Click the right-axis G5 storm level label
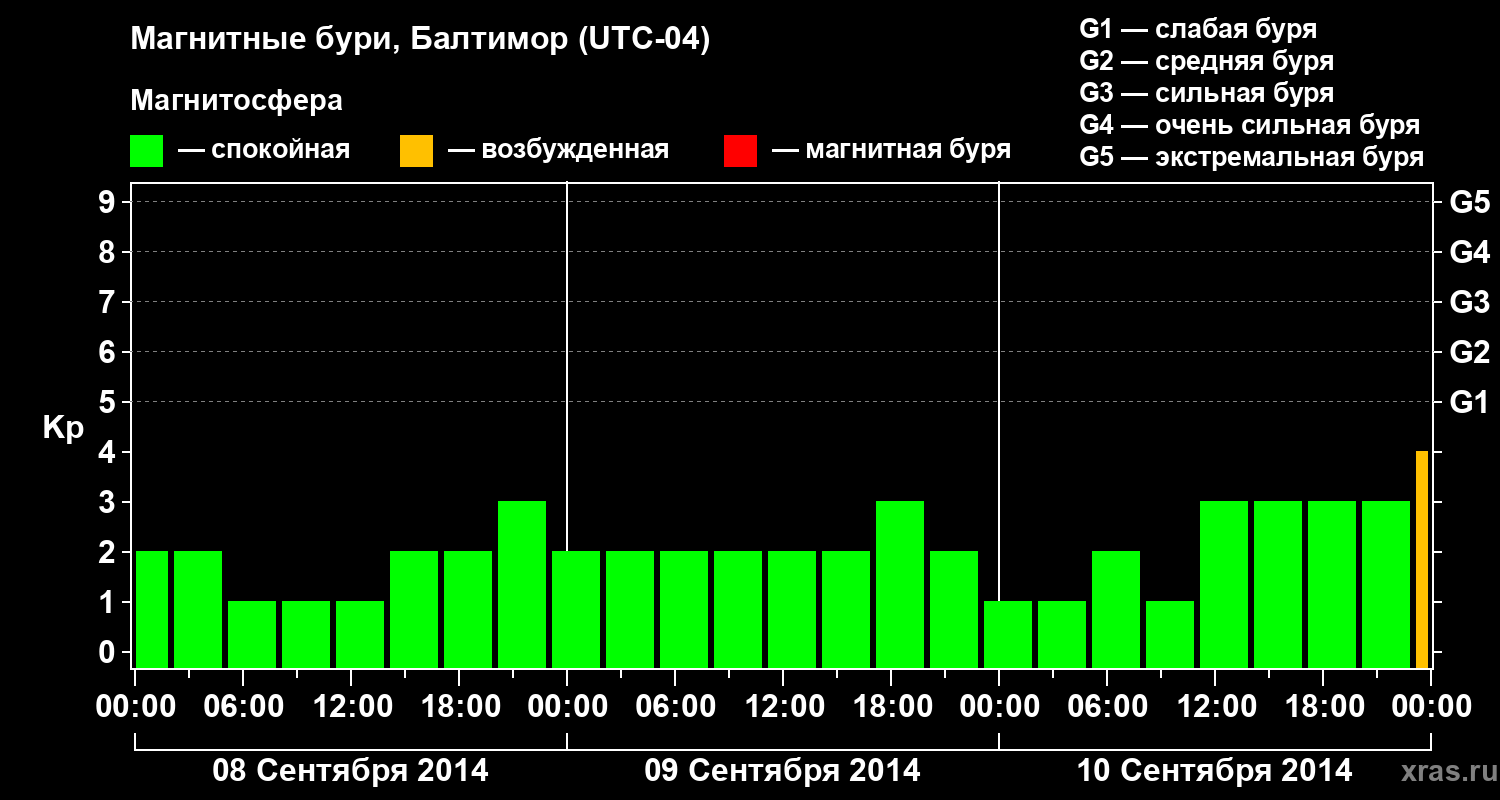 coord(1469,202)
